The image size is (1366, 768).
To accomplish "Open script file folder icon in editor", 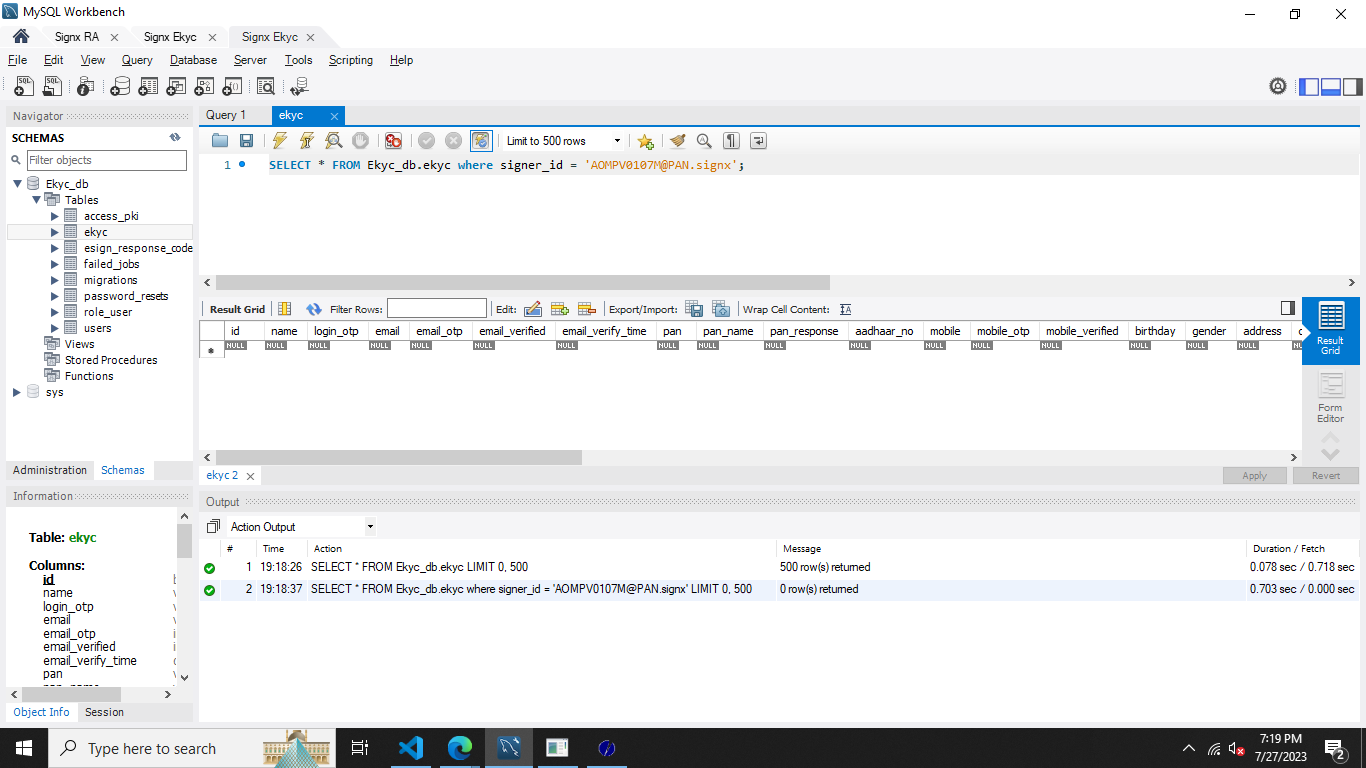I will tap(220, 141).
